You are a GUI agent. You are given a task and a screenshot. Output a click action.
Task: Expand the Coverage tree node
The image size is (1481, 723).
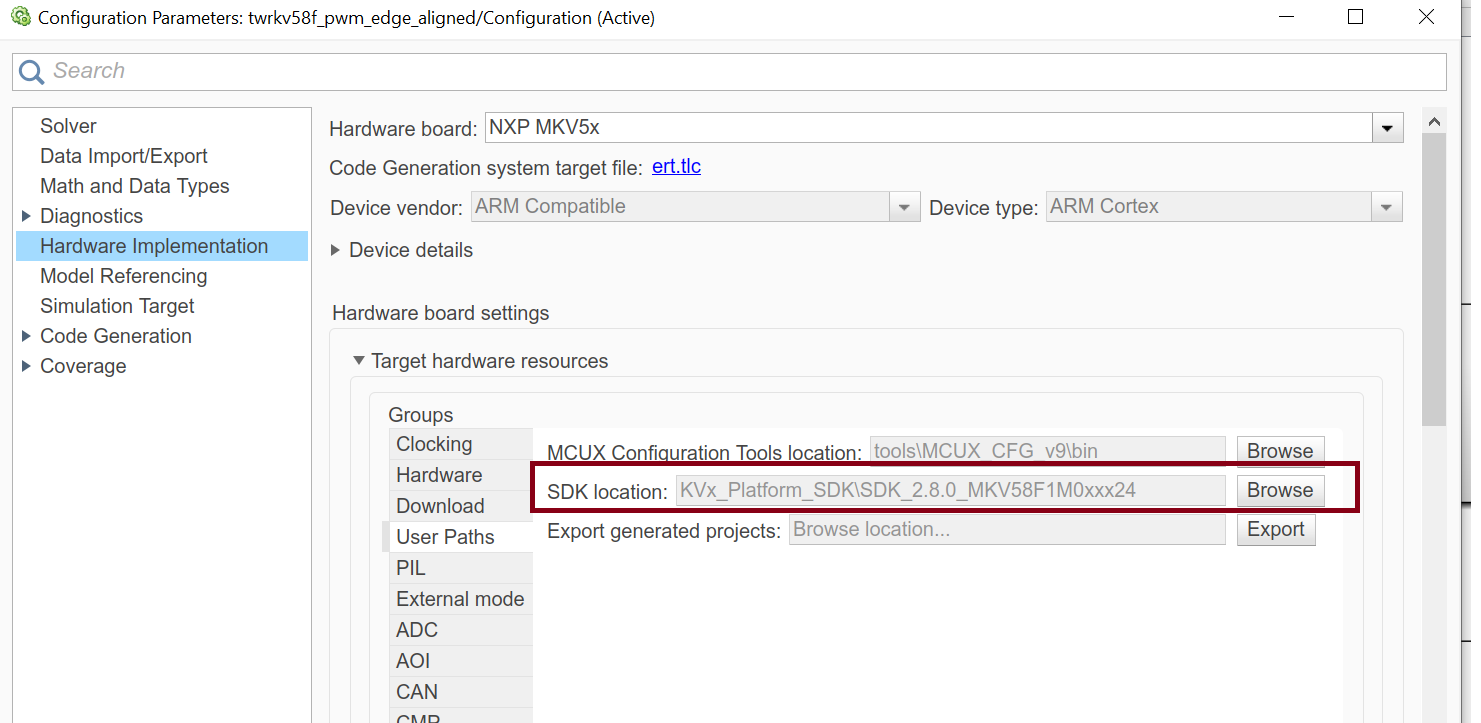click(x=26, y=366)
